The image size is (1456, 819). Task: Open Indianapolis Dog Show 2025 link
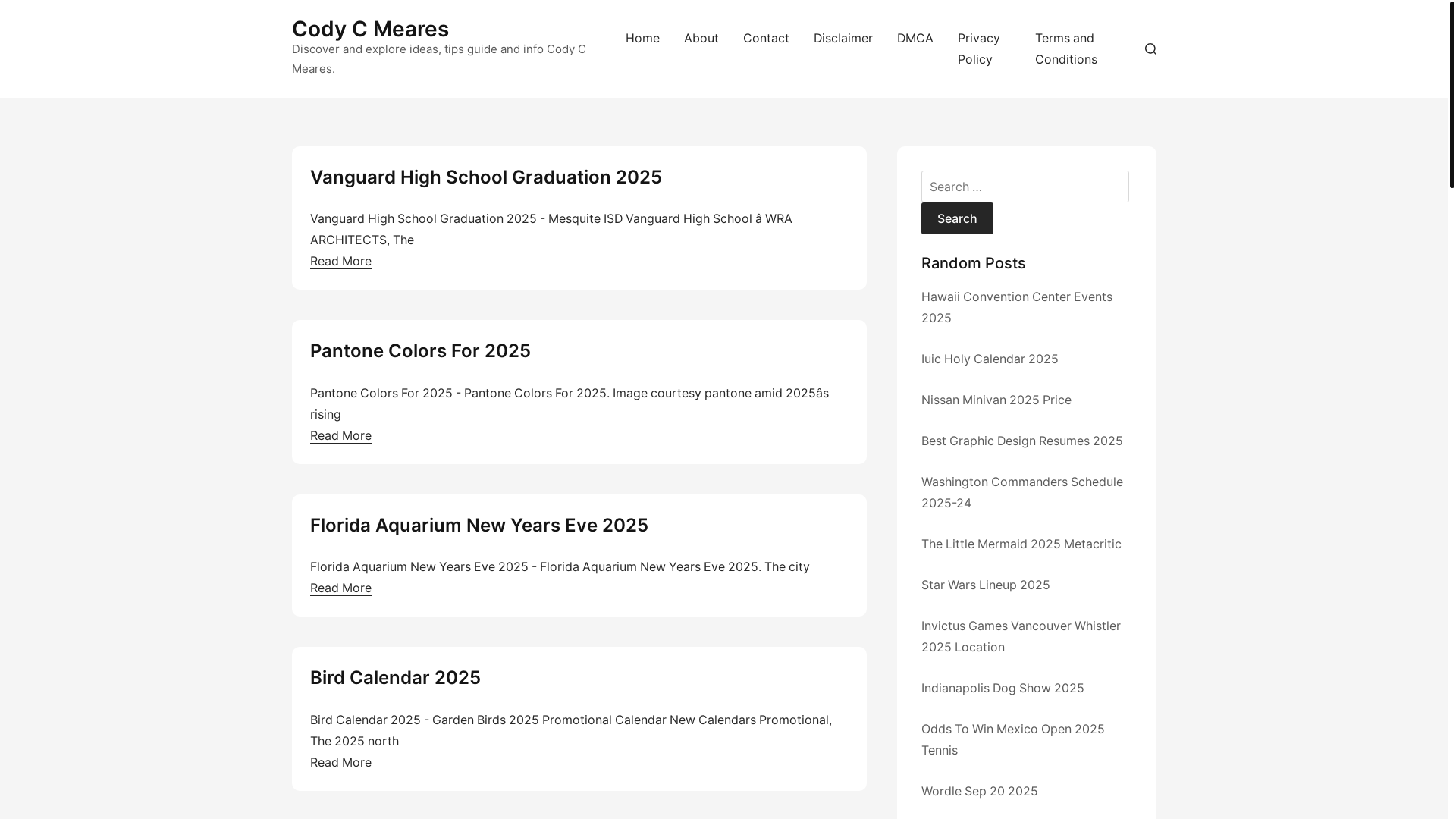pyautogui.click(x=1003, y=688)
